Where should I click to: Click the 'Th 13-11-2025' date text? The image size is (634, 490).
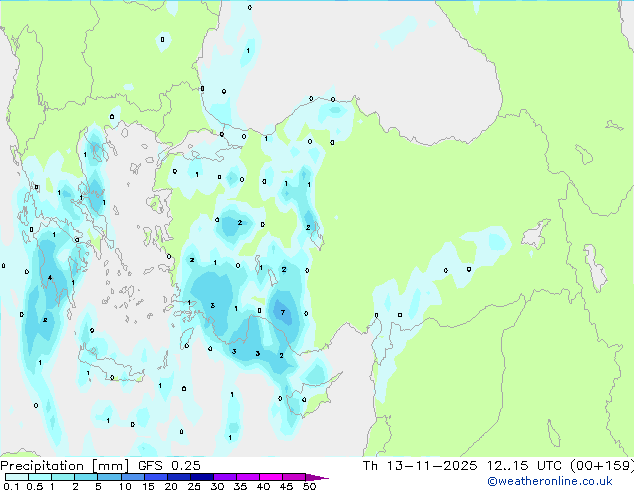[420, 466]
